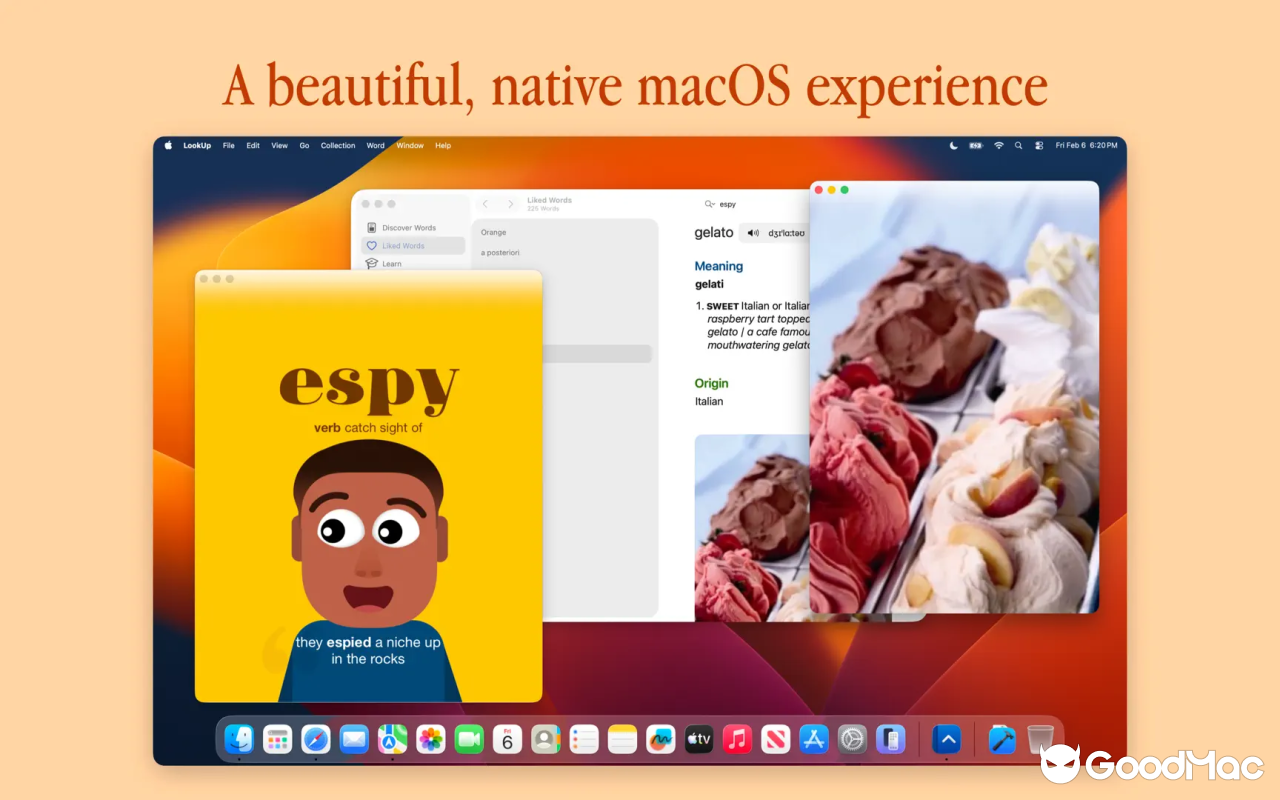1280x800 pixels.
Task: Toggle Focus moon icon in menu bar
Action: (x=953, y=146)
